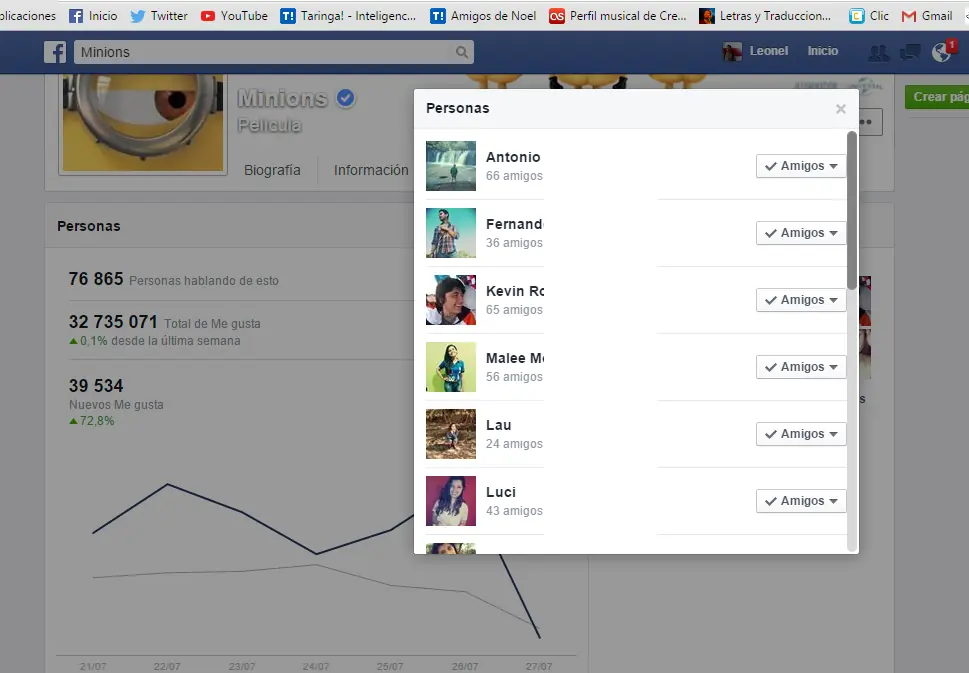
Task: Click the Personas section heading
Action: [88, 226]
